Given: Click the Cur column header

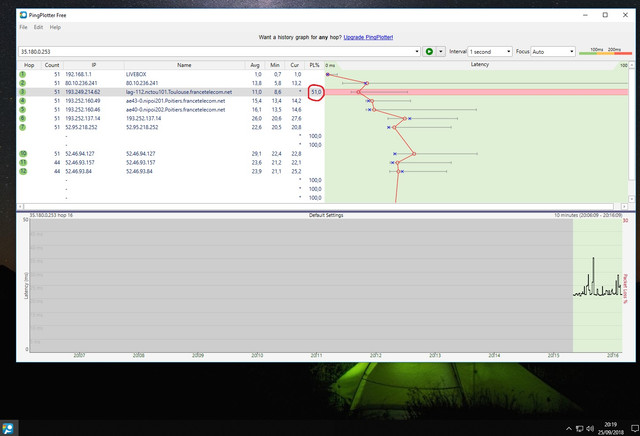Looking at the screenshot, I should (x=294, y=65).
